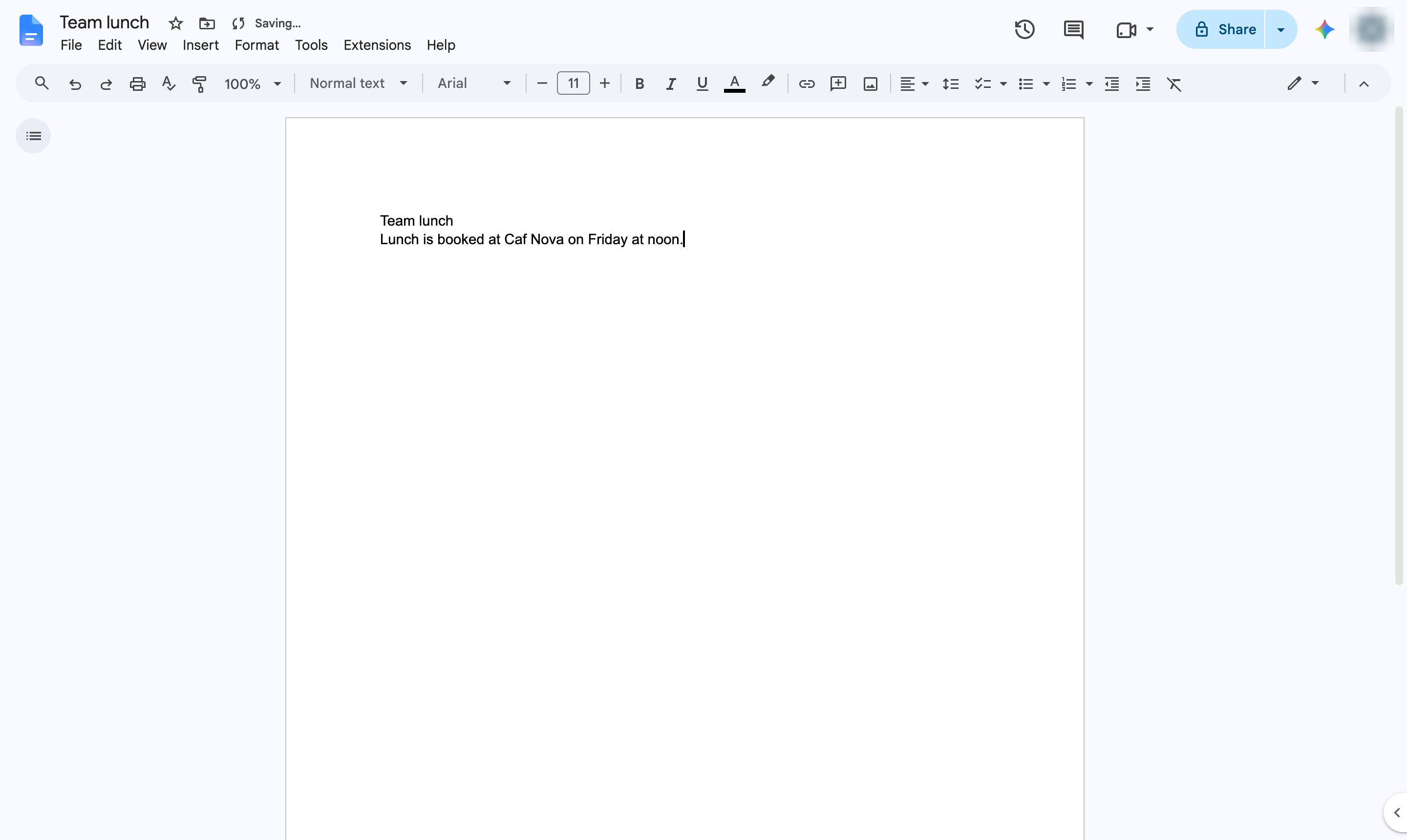
Task: Open the Gemini sparkle assistant
Action: pyautogui.click(x=1324, y=29)
